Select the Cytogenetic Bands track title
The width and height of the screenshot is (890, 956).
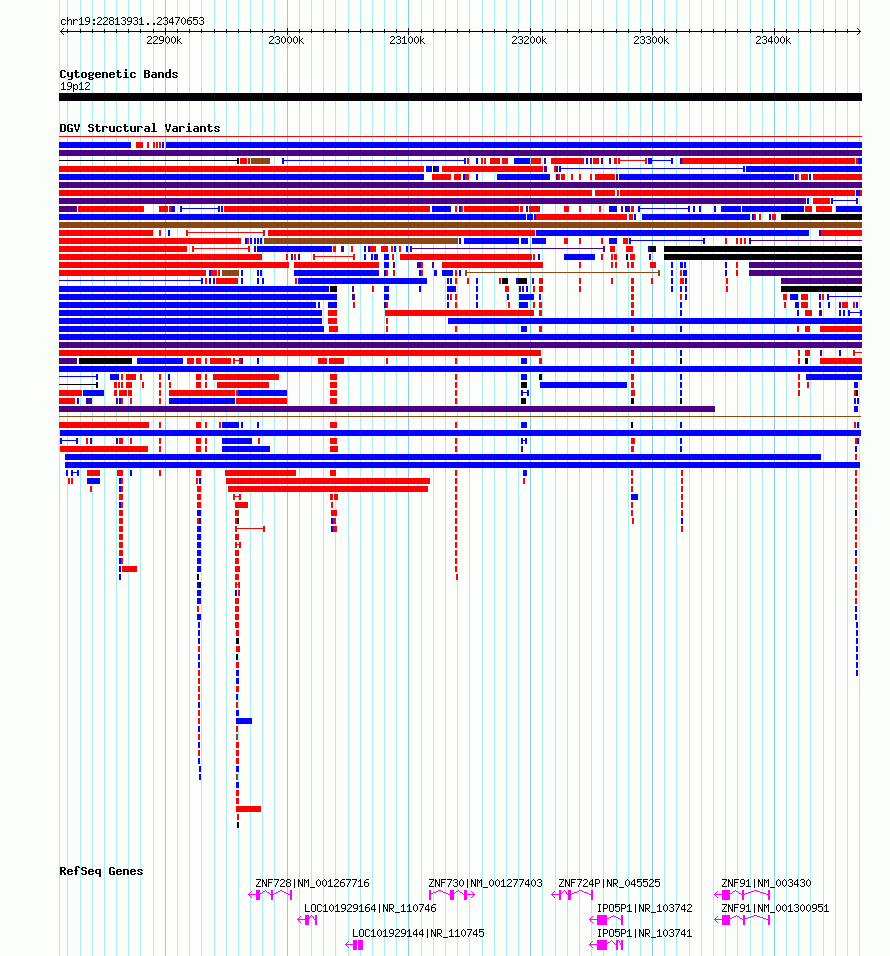[x=119, y=74]
